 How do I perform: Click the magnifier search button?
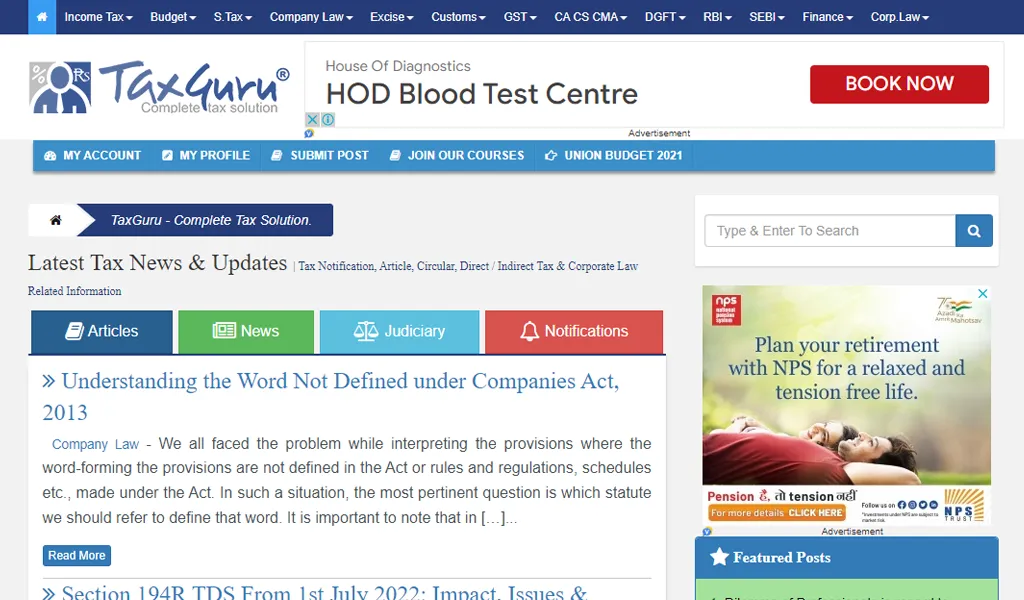pos(974,230)
